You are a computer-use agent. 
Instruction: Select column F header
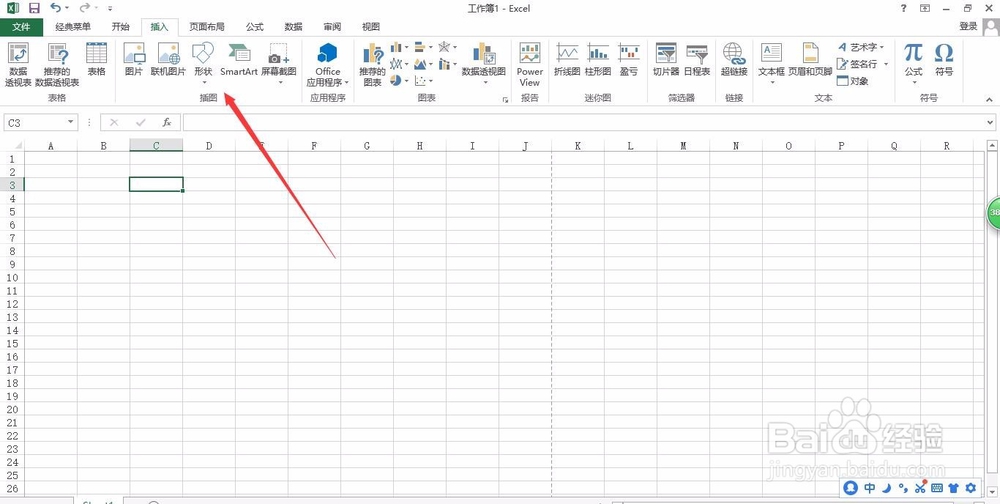click(x=314, y=146)
